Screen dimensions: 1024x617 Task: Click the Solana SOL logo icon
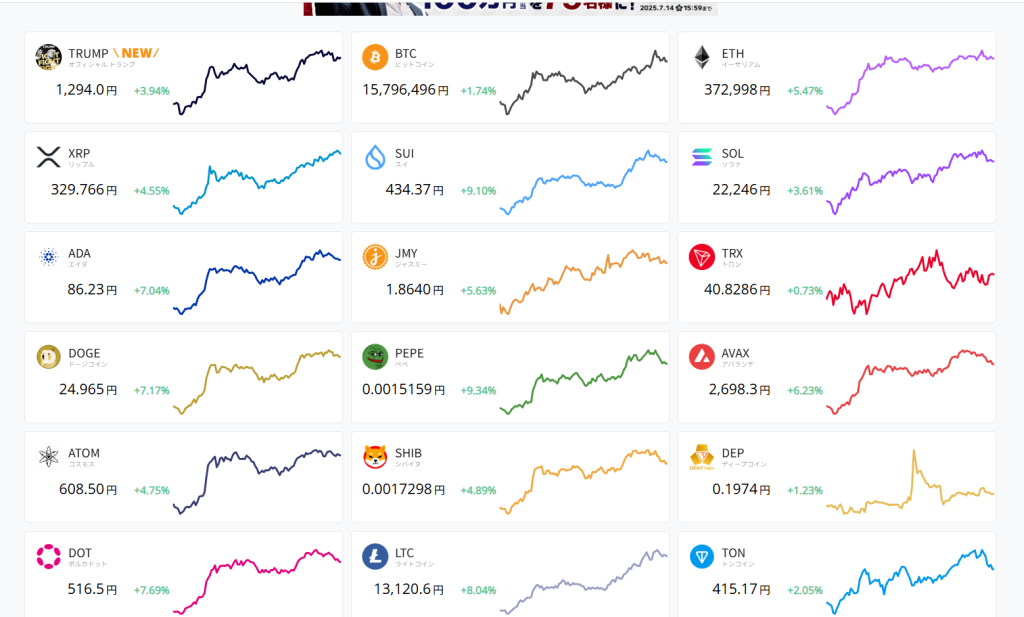[702, 157]
